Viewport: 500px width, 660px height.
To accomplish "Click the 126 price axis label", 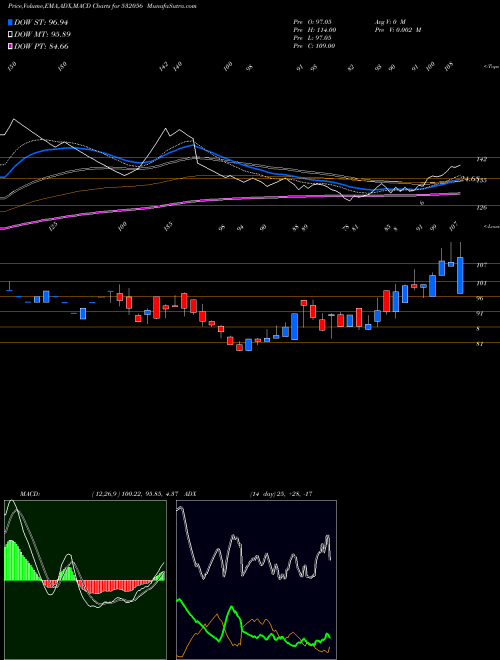I will tap(482, 208).
